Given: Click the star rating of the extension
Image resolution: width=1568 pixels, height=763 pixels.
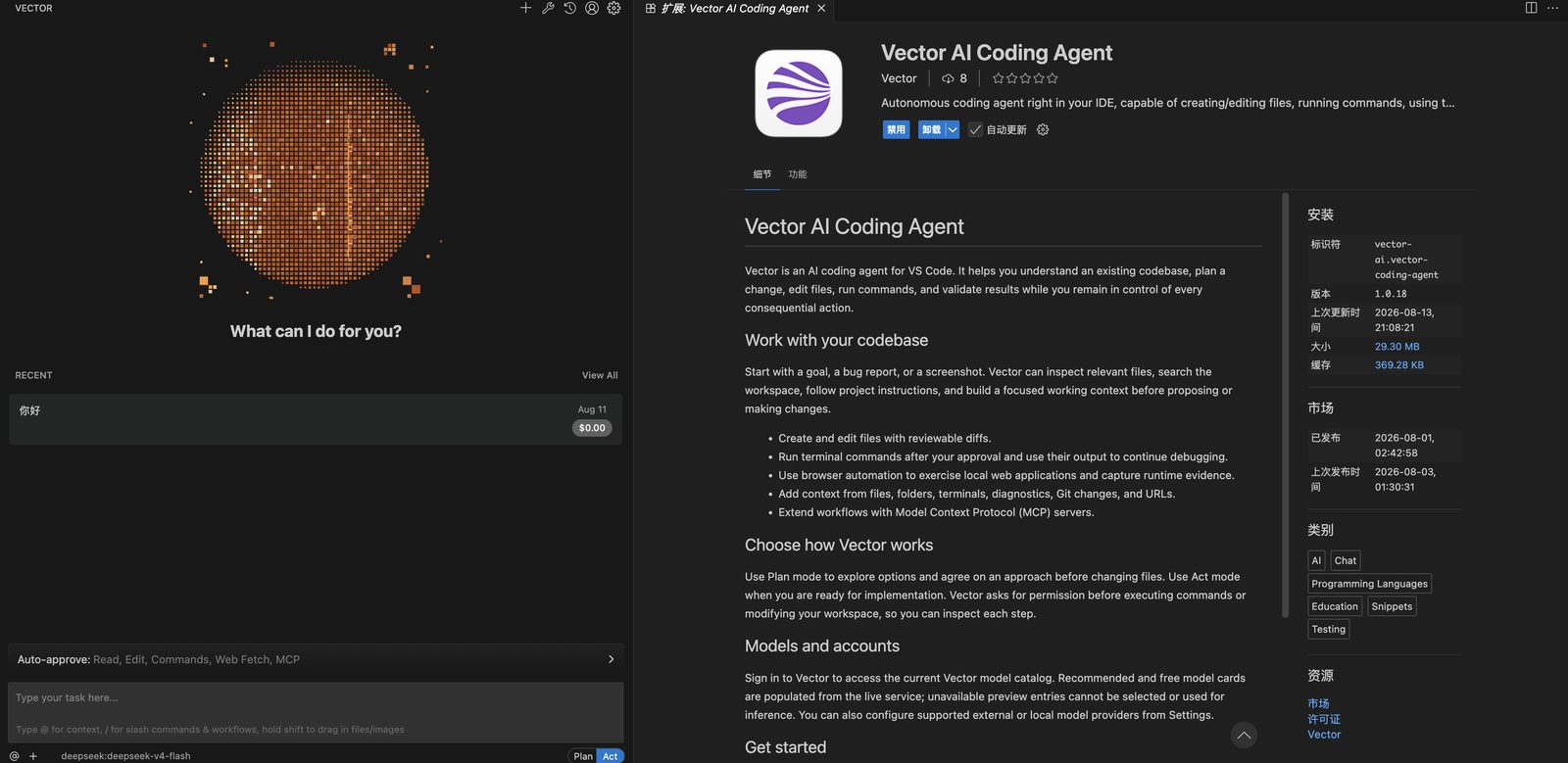Looking at the screenshot, I should pos(1025,78).
